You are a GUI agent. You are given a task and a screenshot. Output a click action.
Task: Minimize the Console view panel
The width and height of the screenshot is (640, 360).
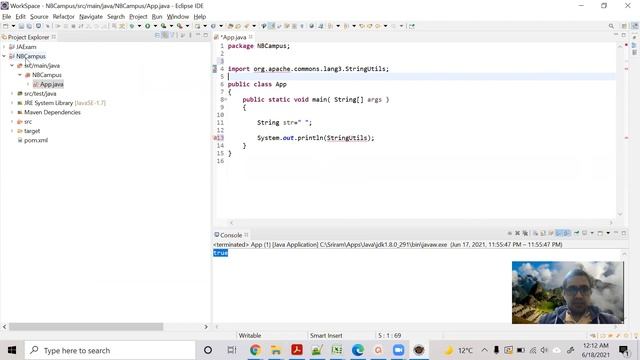616,233
